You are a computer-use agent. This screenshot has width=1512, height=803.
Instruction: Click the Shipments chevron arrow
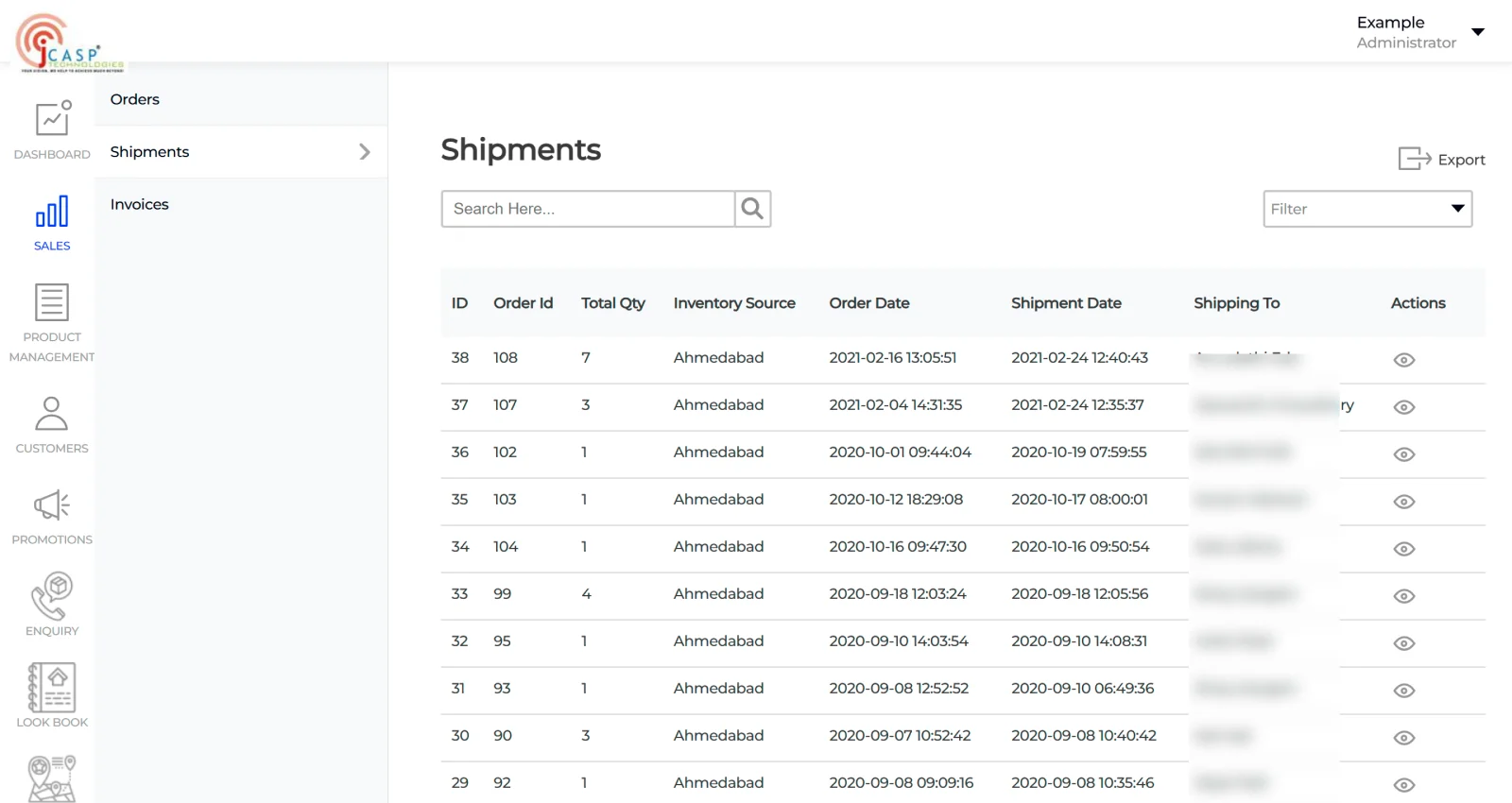(x=365, y=152)
